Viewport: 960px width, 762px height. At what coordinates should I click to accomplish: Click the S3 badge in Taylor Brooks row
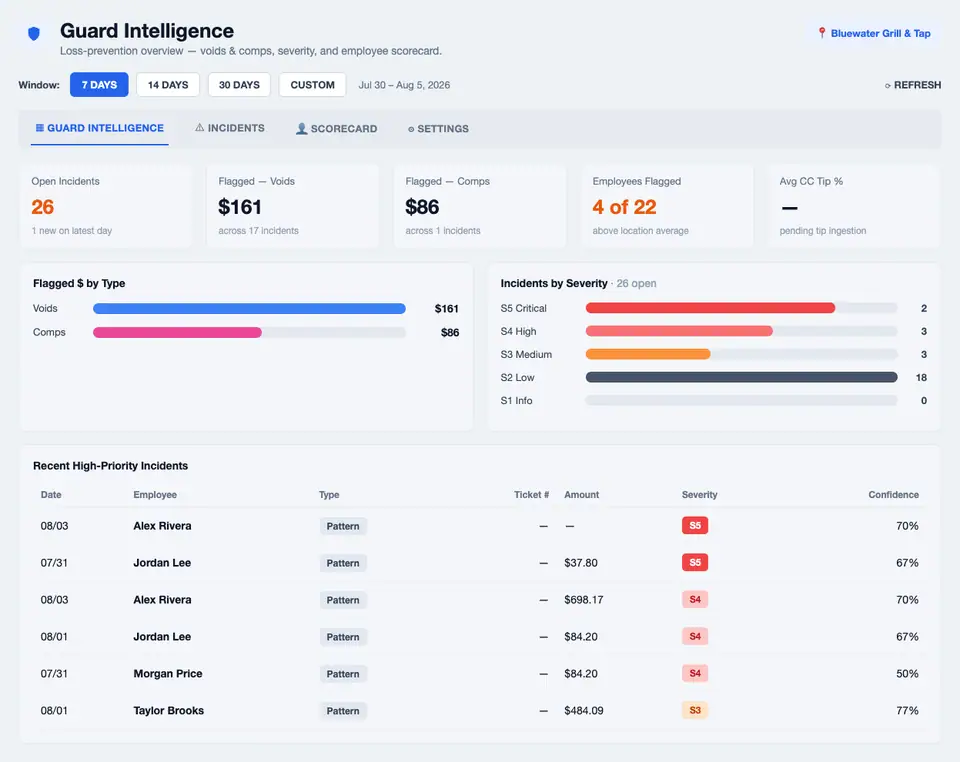[x=695, y=710]
